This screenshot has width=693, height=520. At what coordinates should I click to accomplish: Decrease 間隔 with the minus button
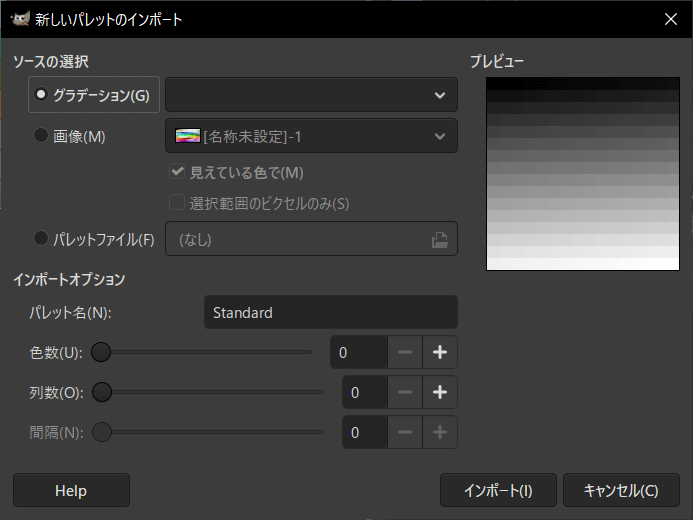click(x=405, y=432)
